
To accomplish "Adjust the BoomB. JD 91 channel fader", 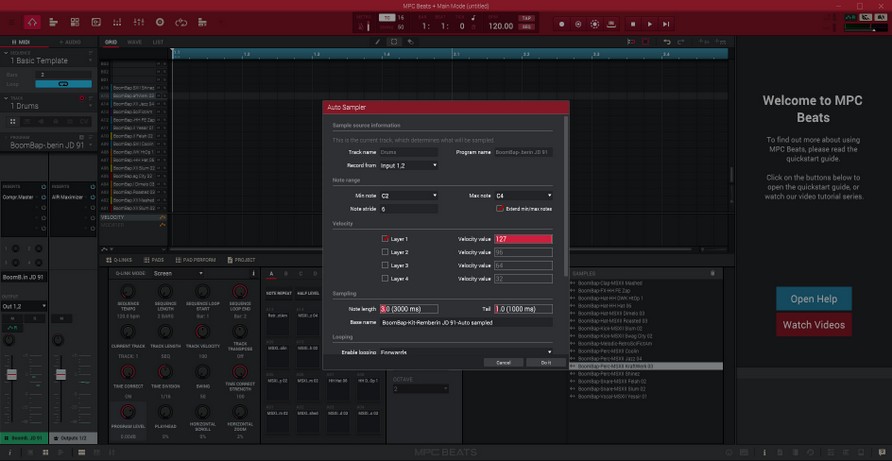I will pos(11,374).
